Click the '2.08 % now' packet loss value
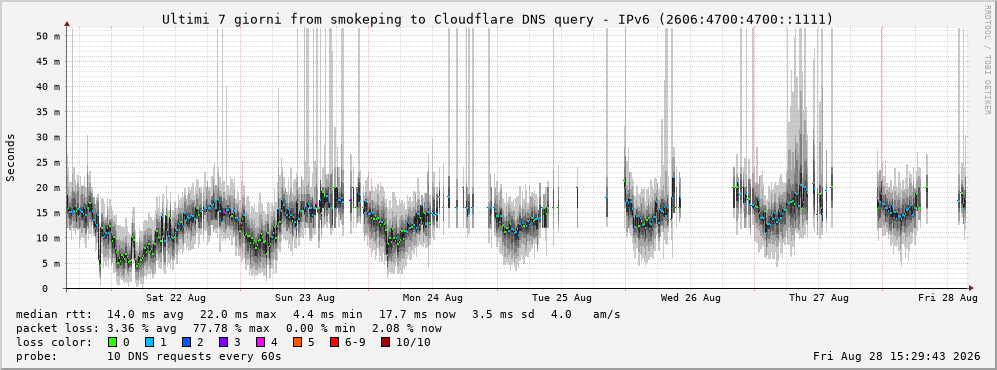Screen dimensions: 997x370 (407, 328)
